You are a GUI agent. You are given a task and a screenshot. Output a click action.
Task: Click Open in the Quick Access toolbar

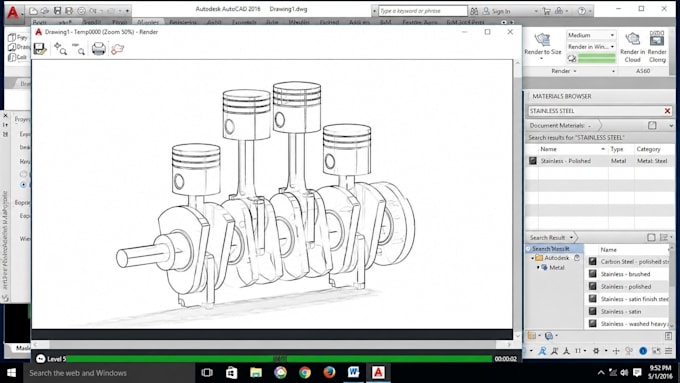(45, 11)
